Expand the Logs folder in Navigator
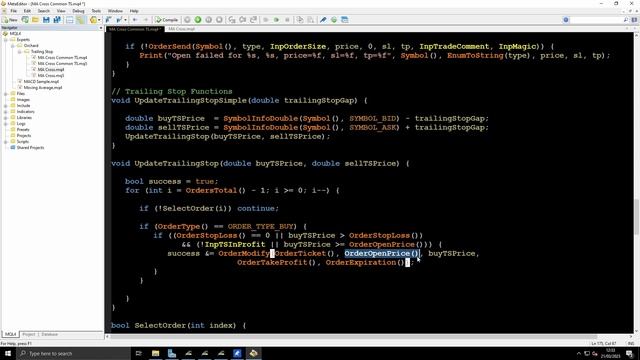Screen dimensions: 640x360 click(x=6, y=124)
